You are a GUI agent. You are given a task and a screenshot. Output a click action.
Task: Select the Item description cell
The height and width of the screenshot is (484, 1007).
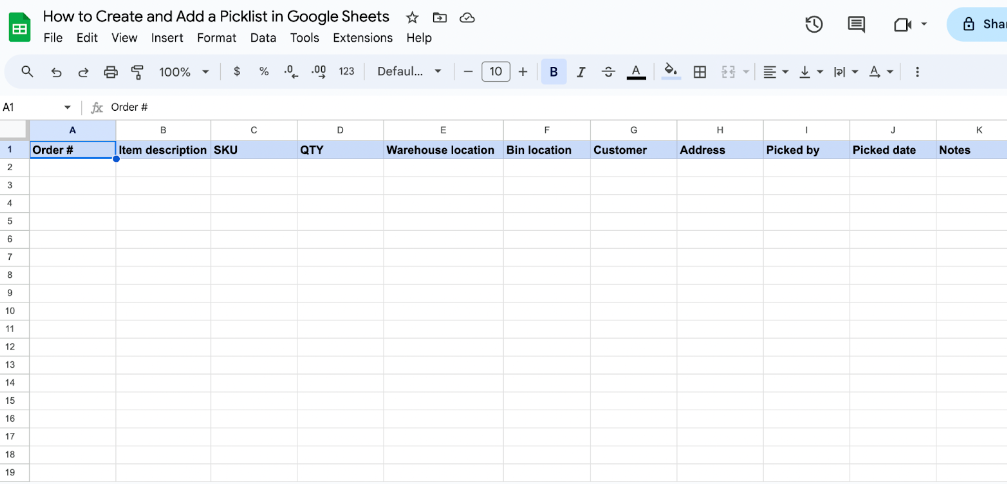(163, 150)
